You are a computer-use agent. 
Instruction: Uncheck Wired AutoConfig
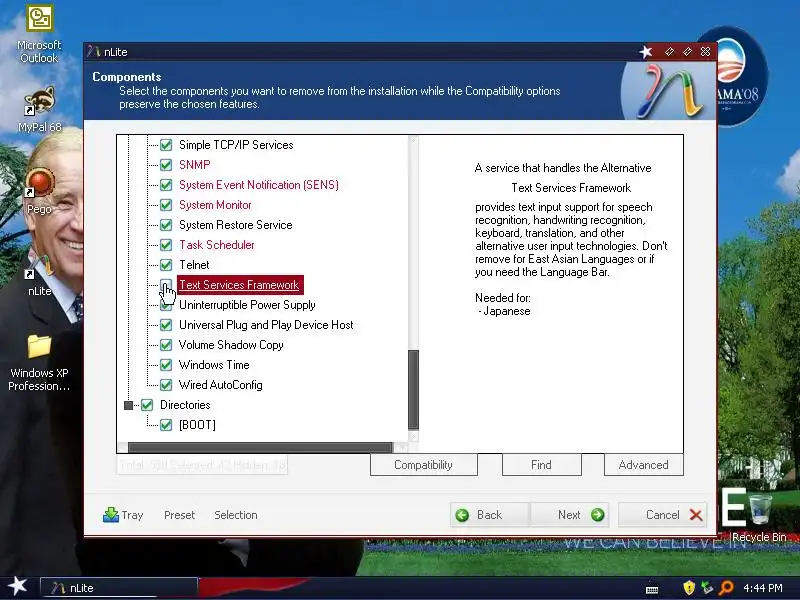[x=166, y=385]
